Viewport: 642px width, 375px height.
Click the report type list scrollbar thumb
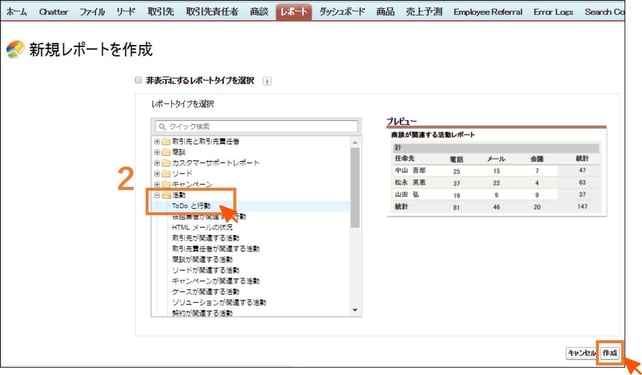pos(355,188)
